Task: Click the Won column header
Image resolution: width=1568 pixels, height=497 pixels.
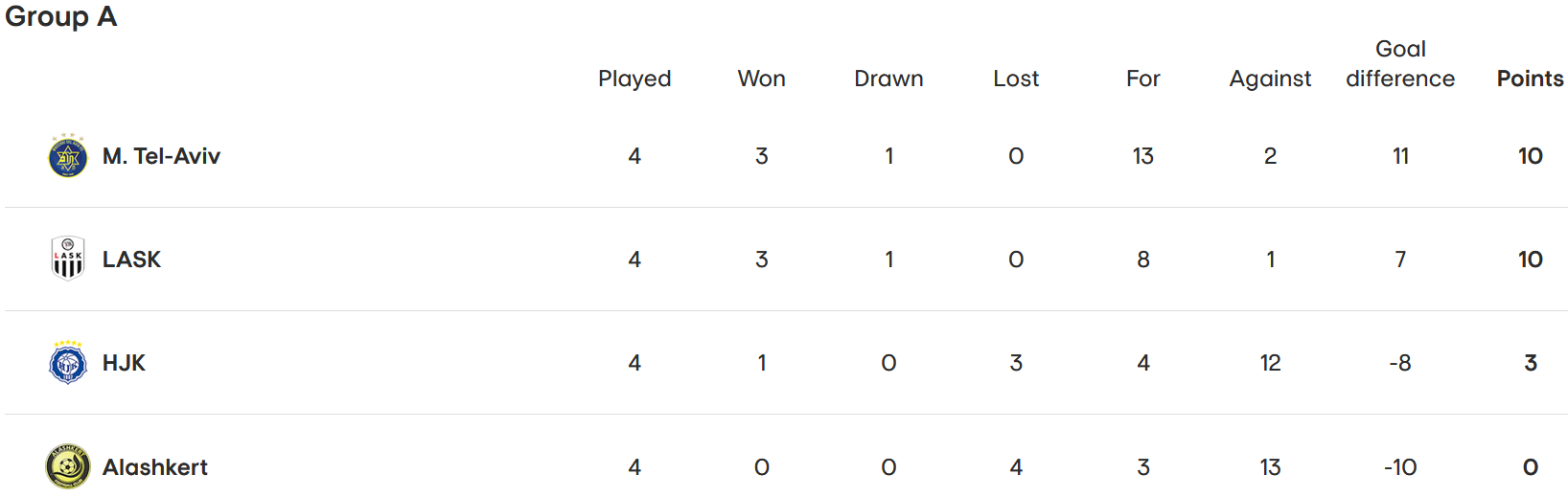Action: [761, 79]
